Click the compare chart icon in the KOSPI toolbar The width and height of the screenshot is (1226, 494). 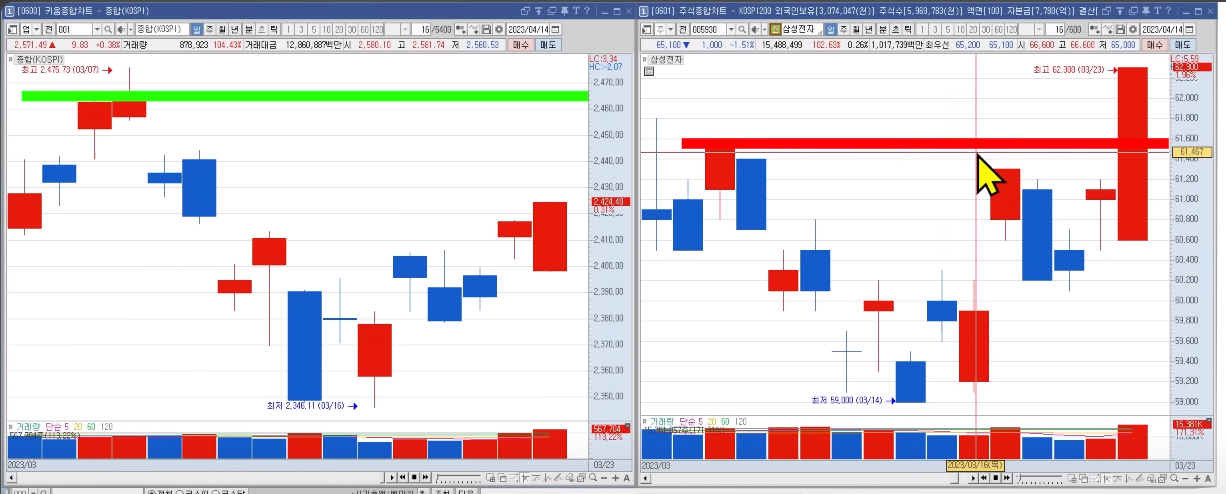460,29
